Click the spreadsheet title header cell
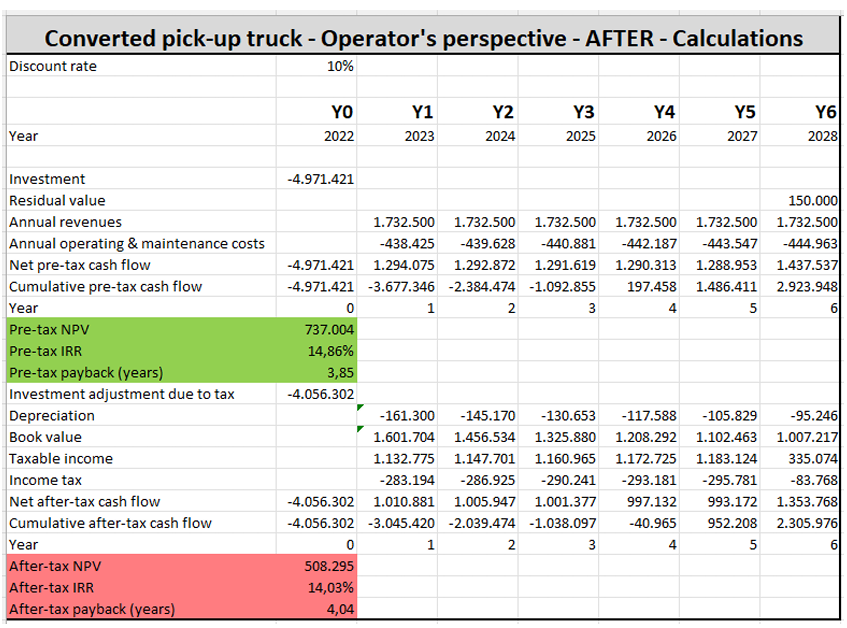Image resolution: width=847 pixels, height=628 pixels. (423, 38)
